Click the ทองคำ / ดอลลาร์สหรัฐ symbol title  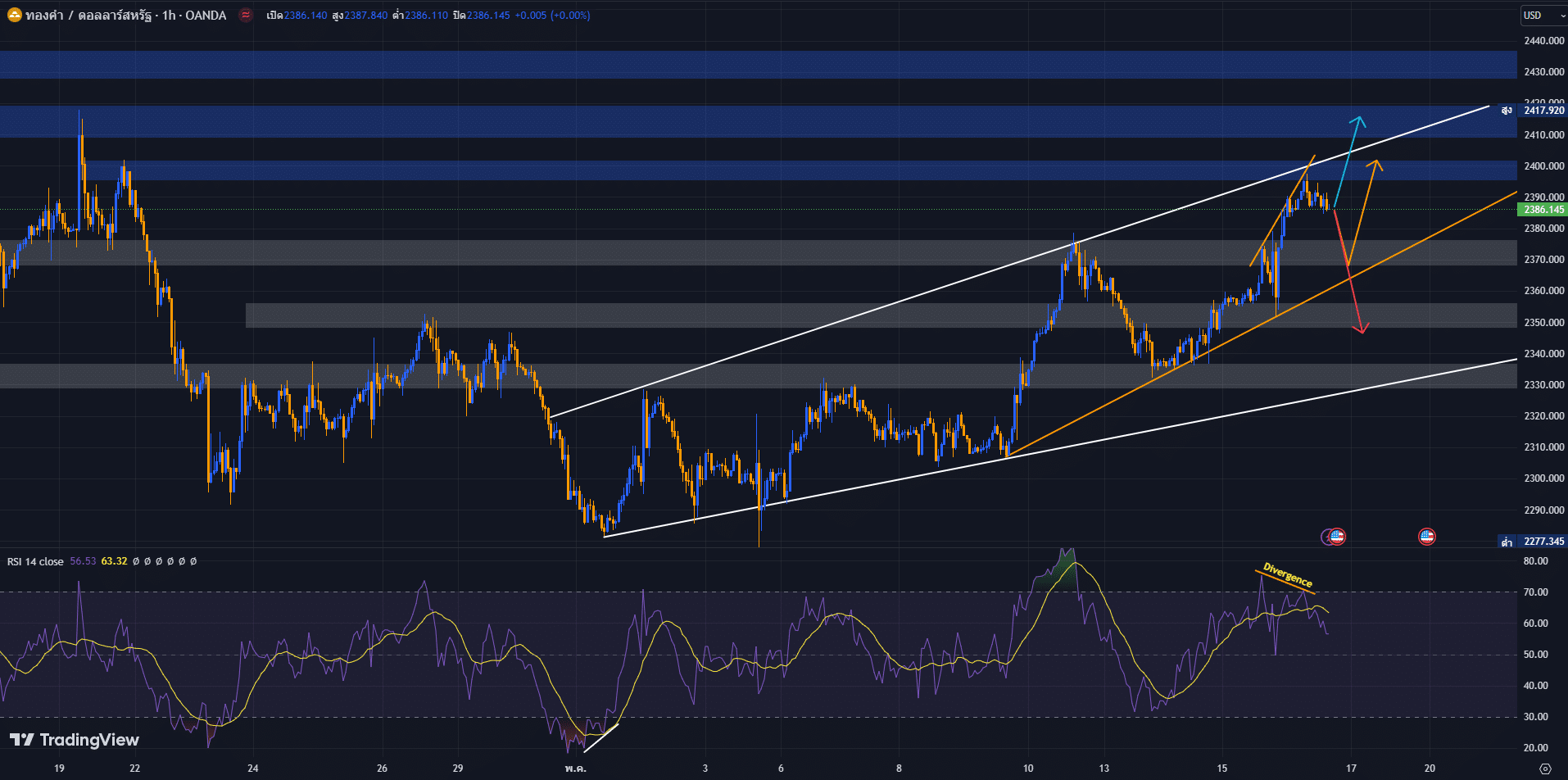[x=88, y=15]
